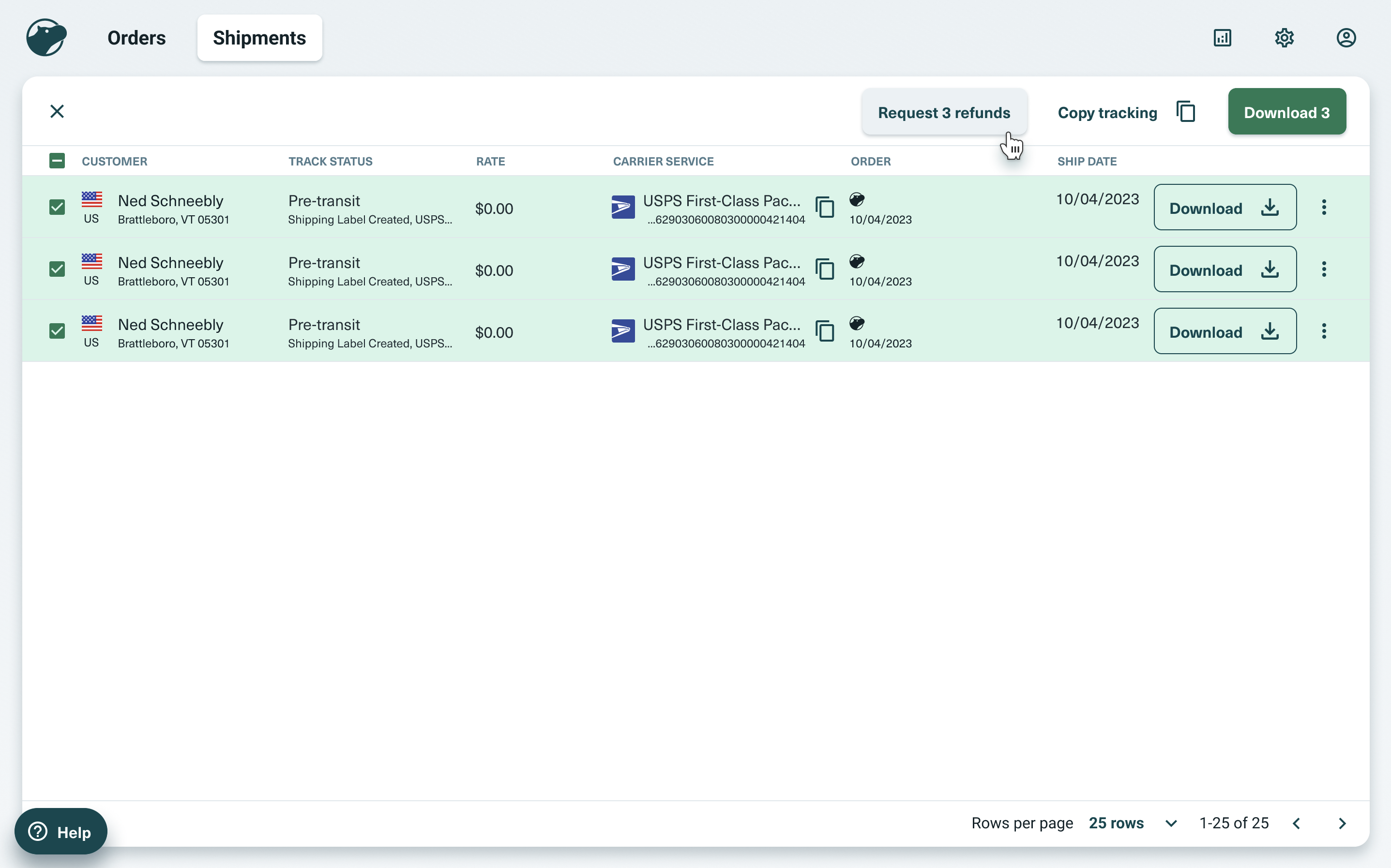Click 1-25 of 25 pagination text
This screenshot has height=868, width=1391.
(1234, 823)
